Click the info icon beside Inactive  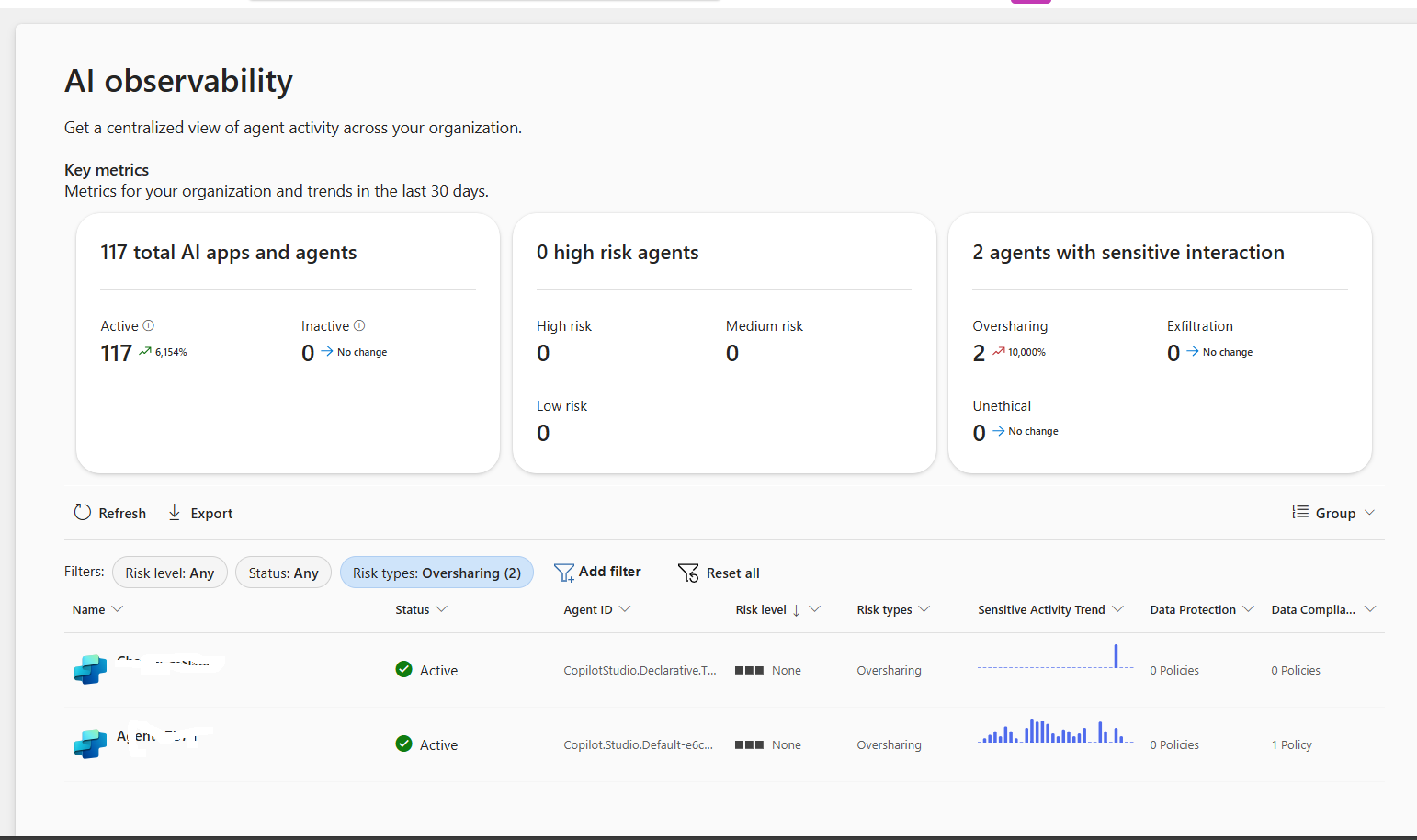pos(359,325)
